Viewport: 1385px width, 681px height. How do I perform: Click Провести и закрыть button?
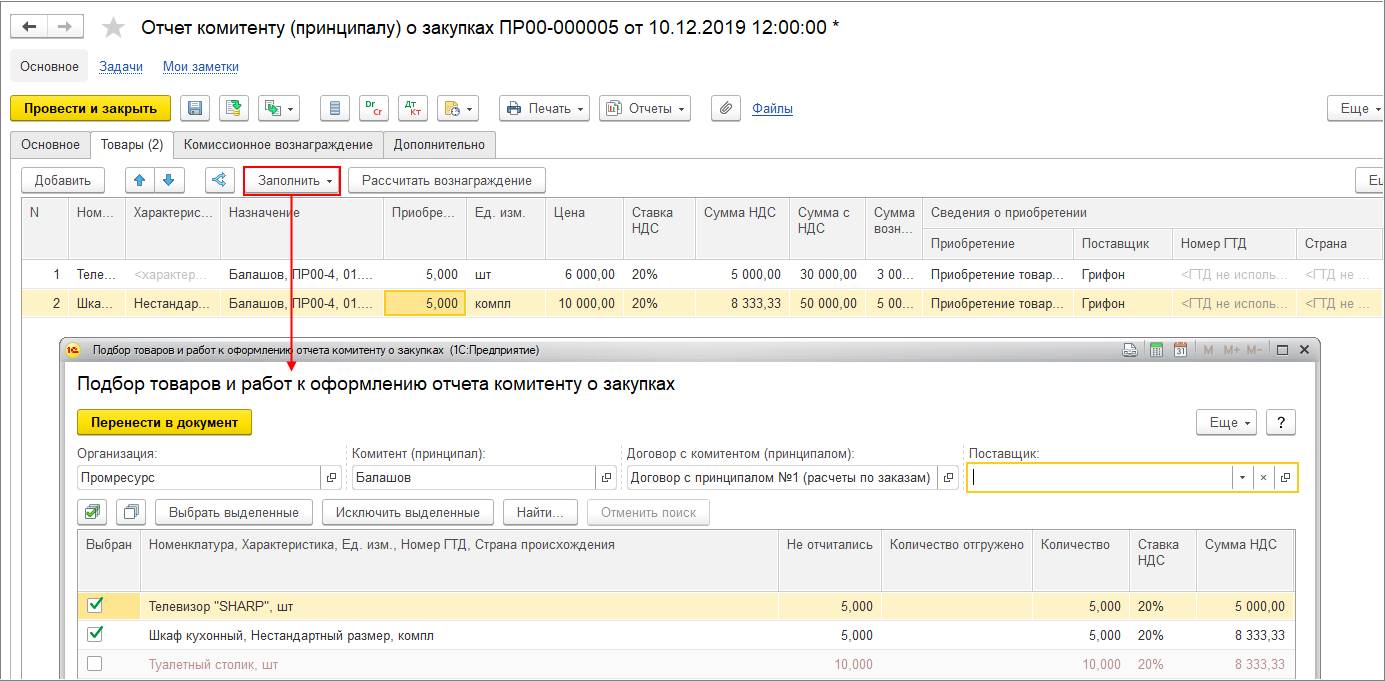click(90, 108)
